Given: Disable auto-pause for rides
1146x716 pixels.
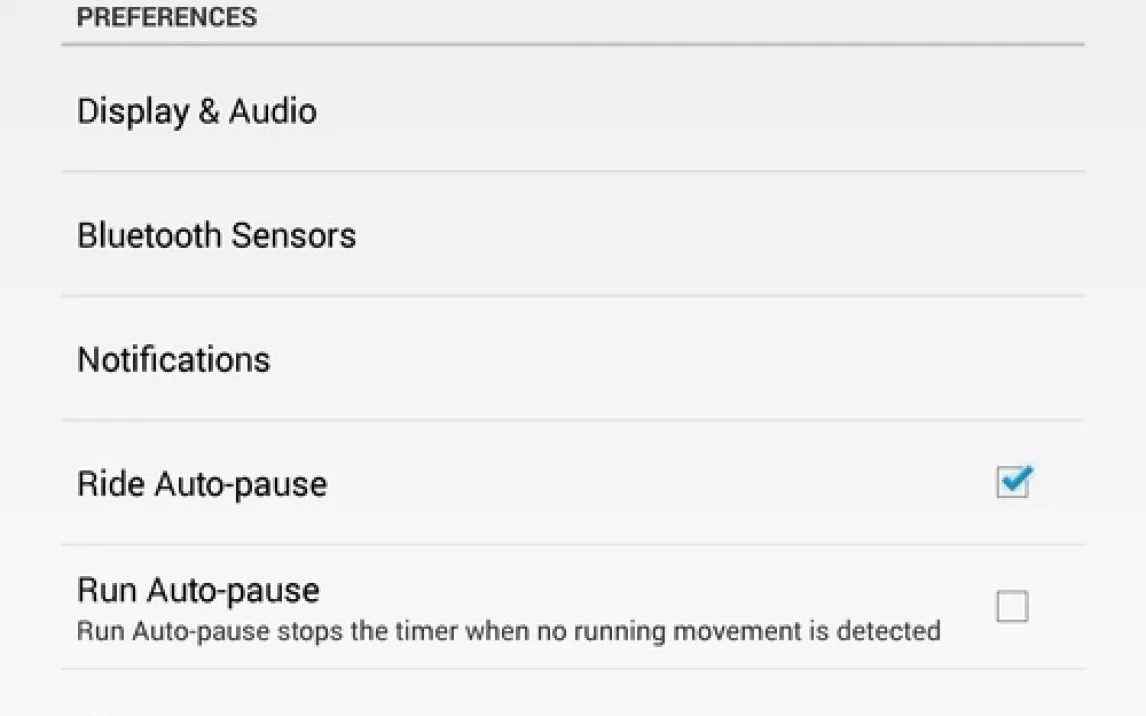Looking at the screenshot, I should pos(1012,483).
